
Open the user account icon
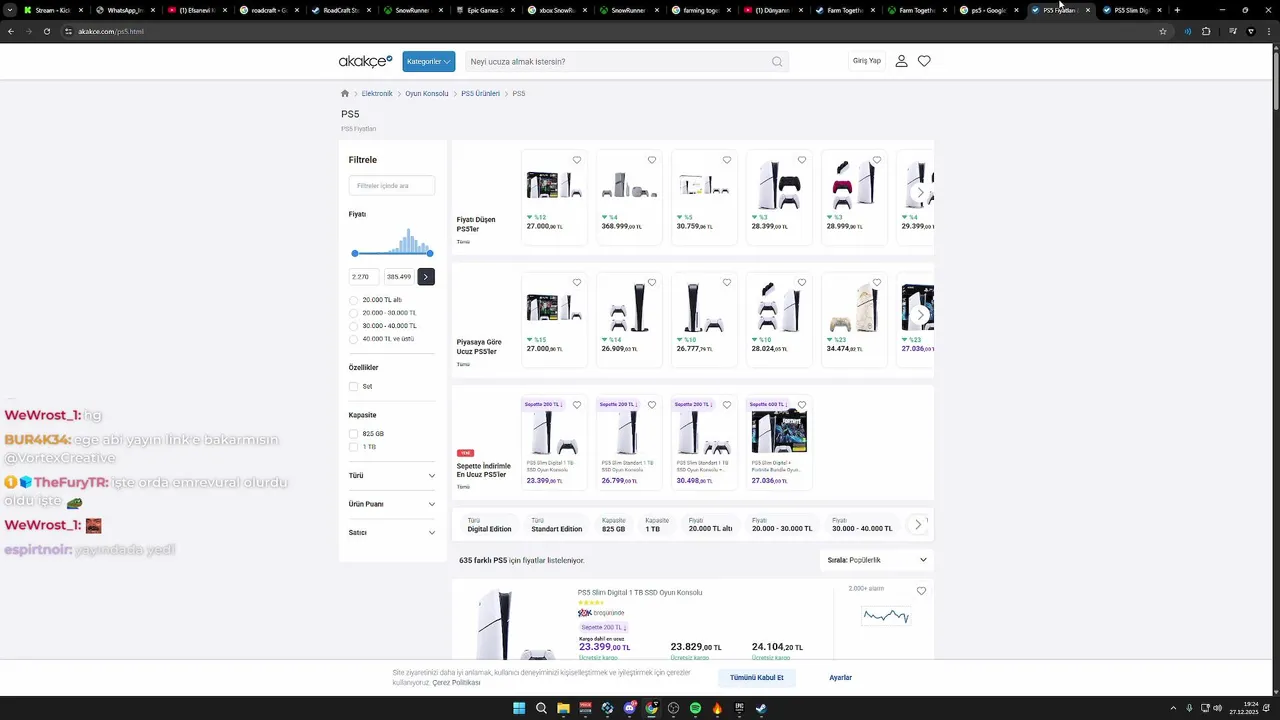901,61
